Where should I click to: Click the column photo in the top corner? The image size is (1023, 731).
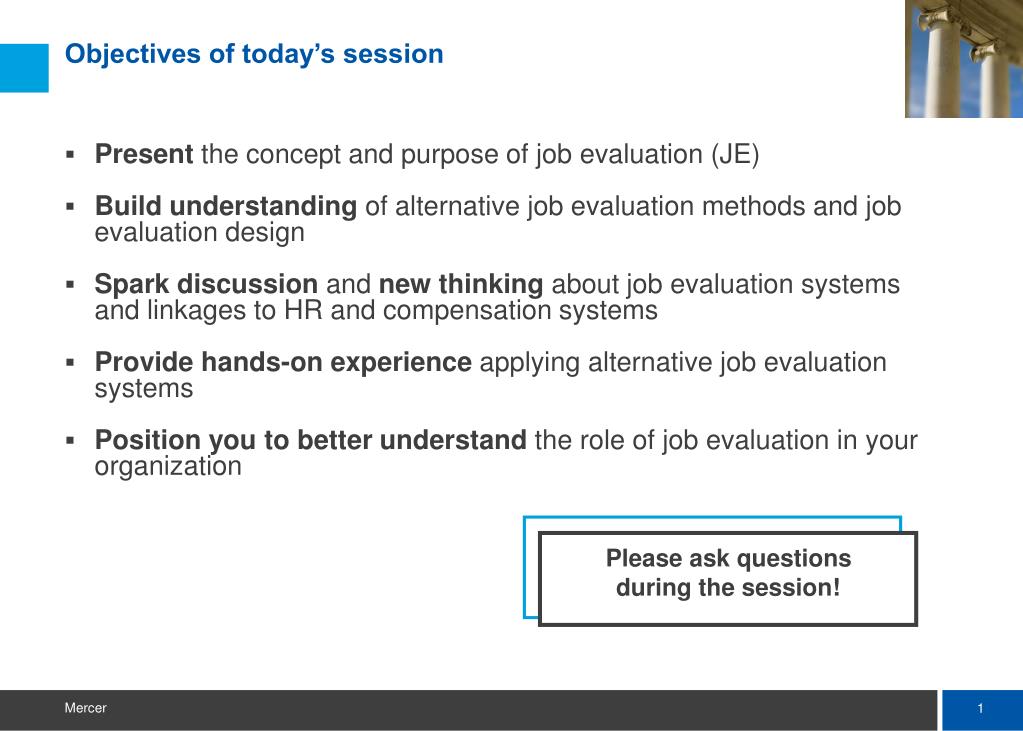(x=964, y=59)
